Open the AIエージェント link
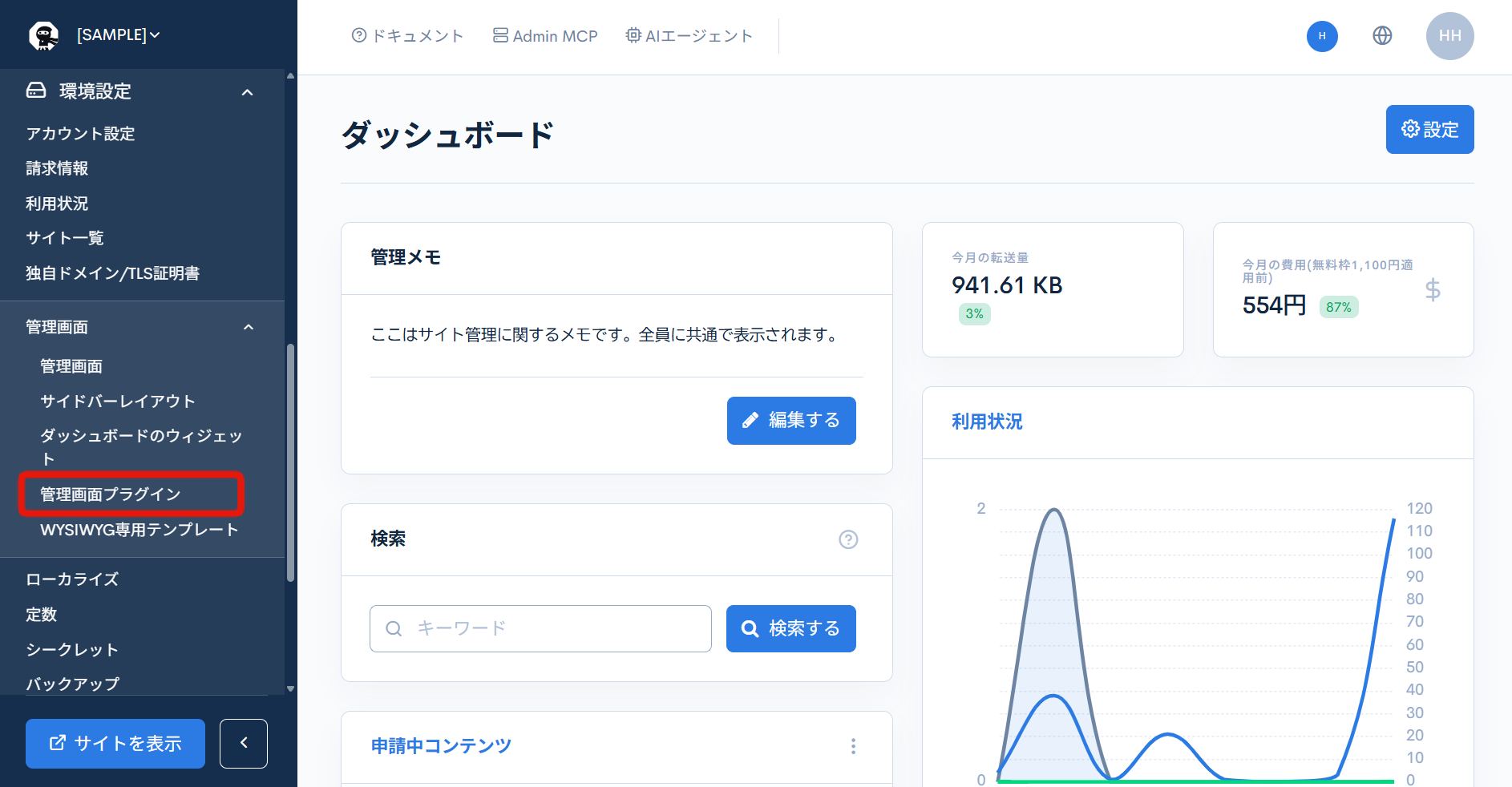 click(x=689, y=36)
